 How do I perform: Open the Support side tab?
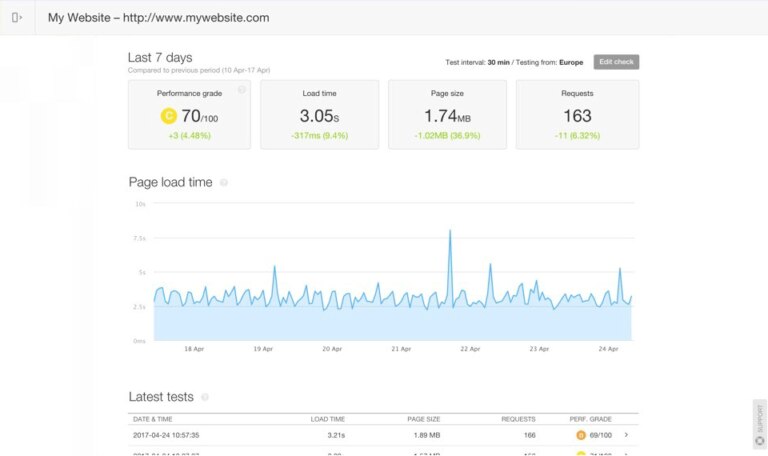click(x=759, y=423)
